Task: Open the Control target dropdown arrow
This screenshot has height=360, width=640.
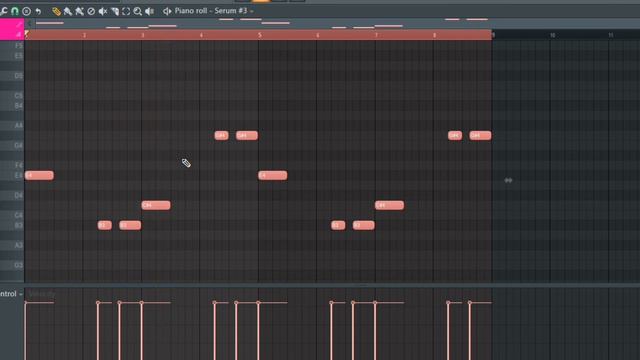Action: (20, 294)
